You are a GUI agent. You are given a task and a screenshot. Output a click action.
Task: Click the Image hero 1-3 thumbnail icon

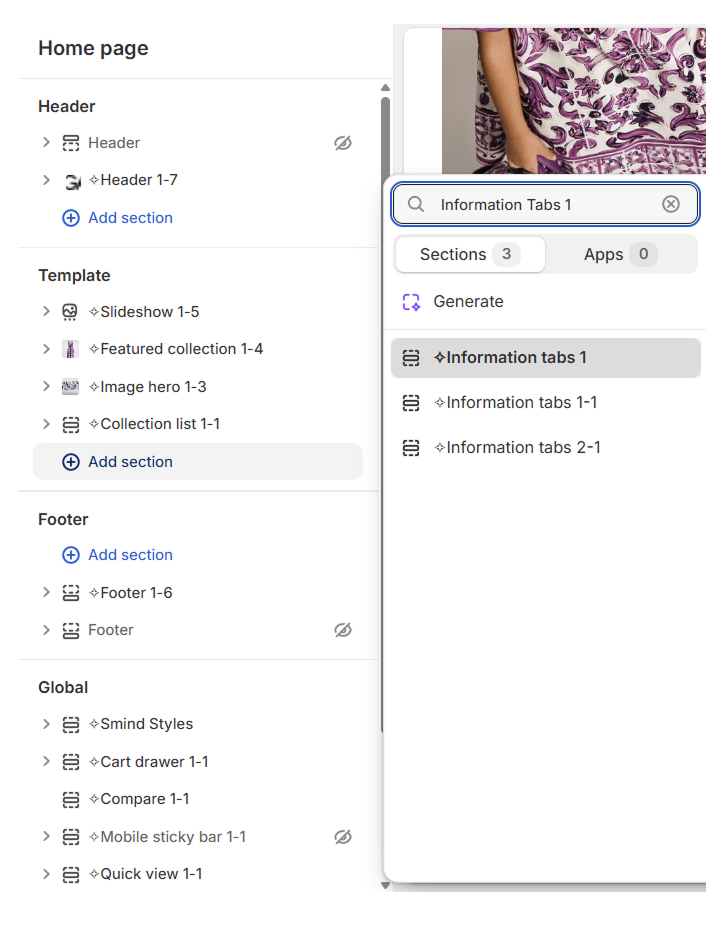70,387
